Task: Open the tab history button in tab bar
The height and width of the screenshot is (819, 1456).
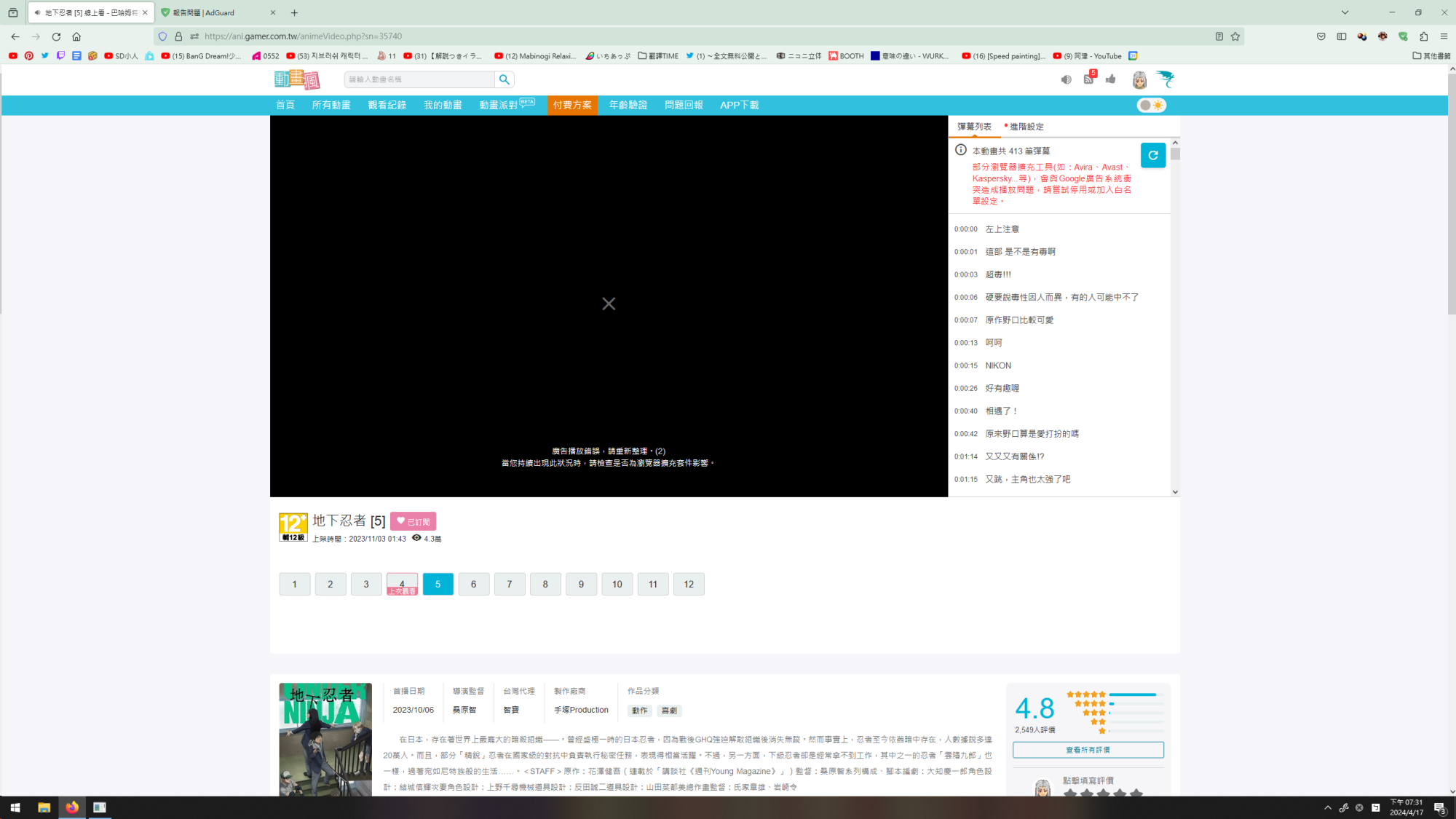Action: tap(12, 12)
